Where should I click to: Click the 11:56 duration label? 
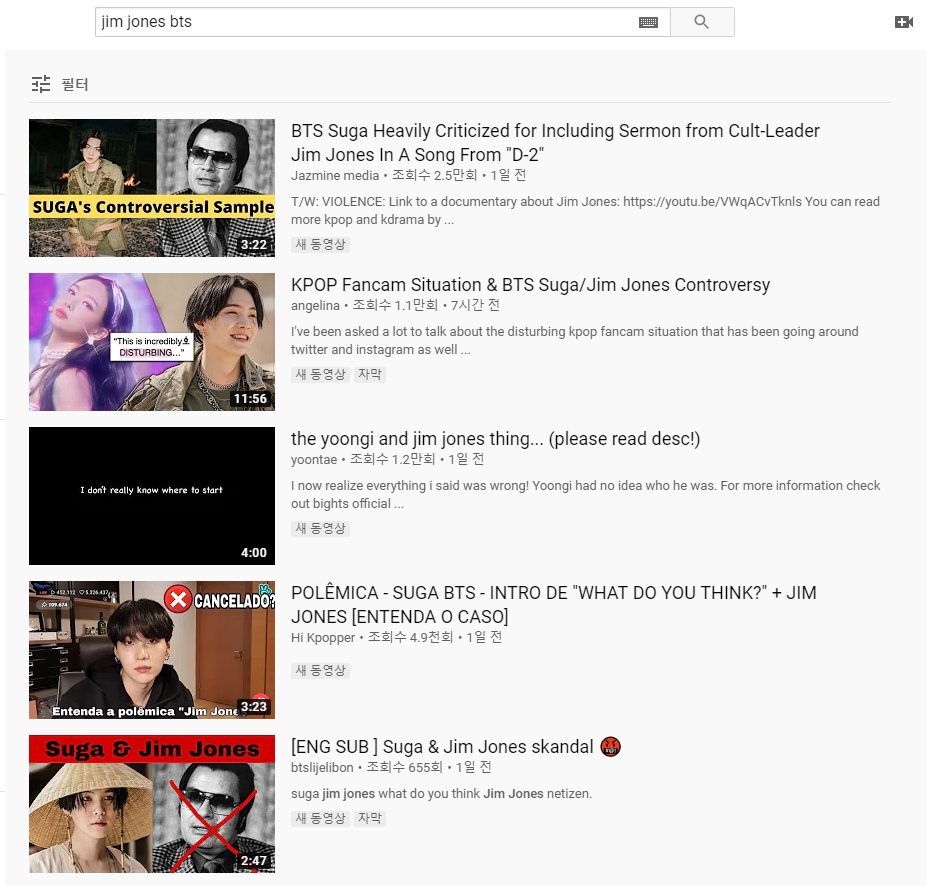pos(250,399)
